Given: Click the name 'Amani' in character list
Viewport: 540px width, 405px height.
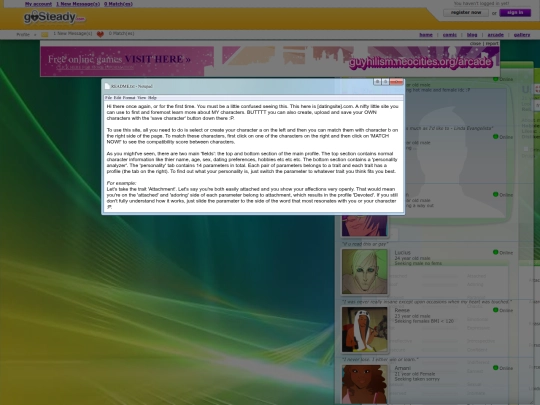Looking at the screenshot, I should (403, 368).
